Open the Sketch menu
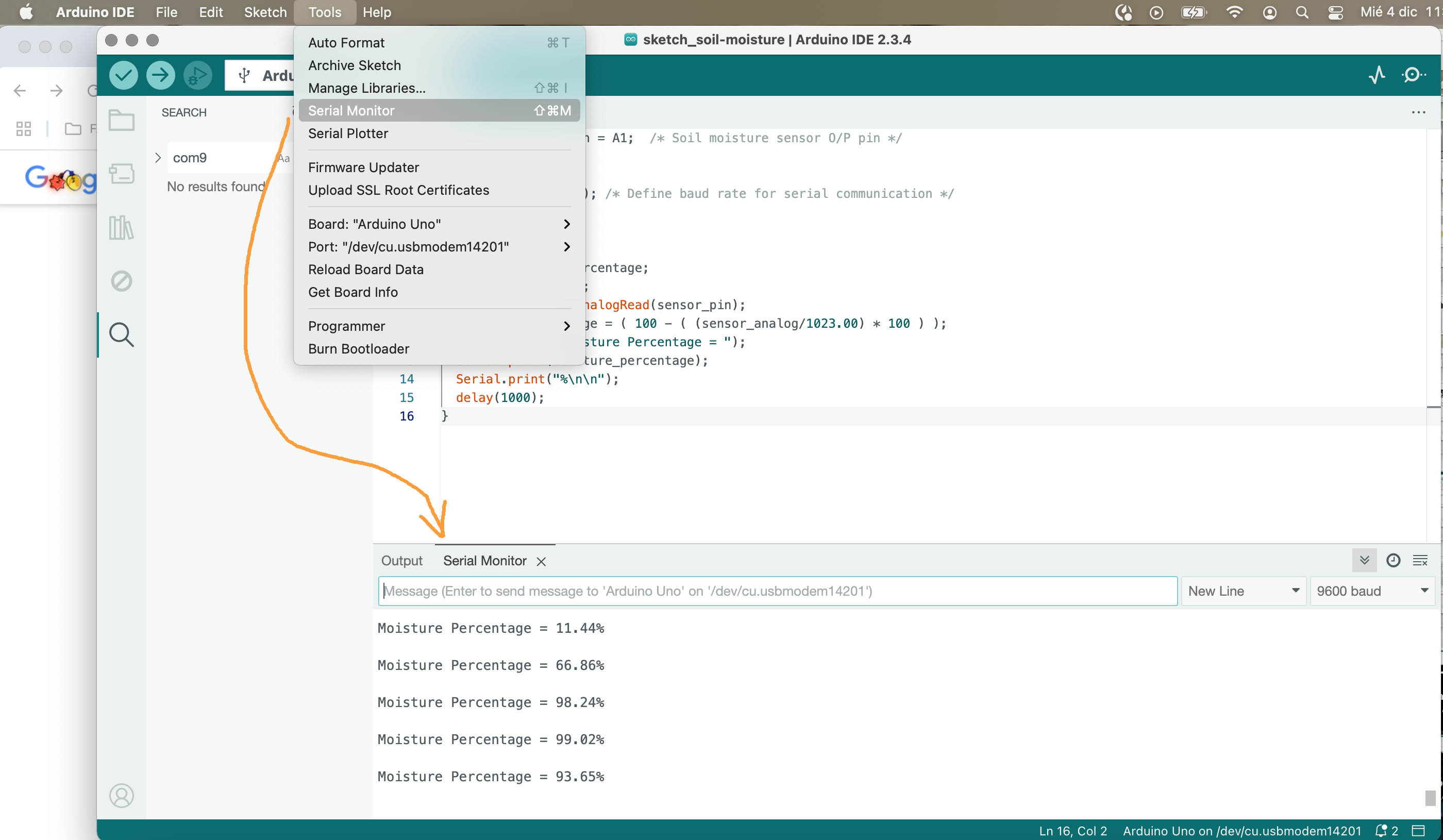Viewport: 1443px width, 840px height. (x=265, y=12)
